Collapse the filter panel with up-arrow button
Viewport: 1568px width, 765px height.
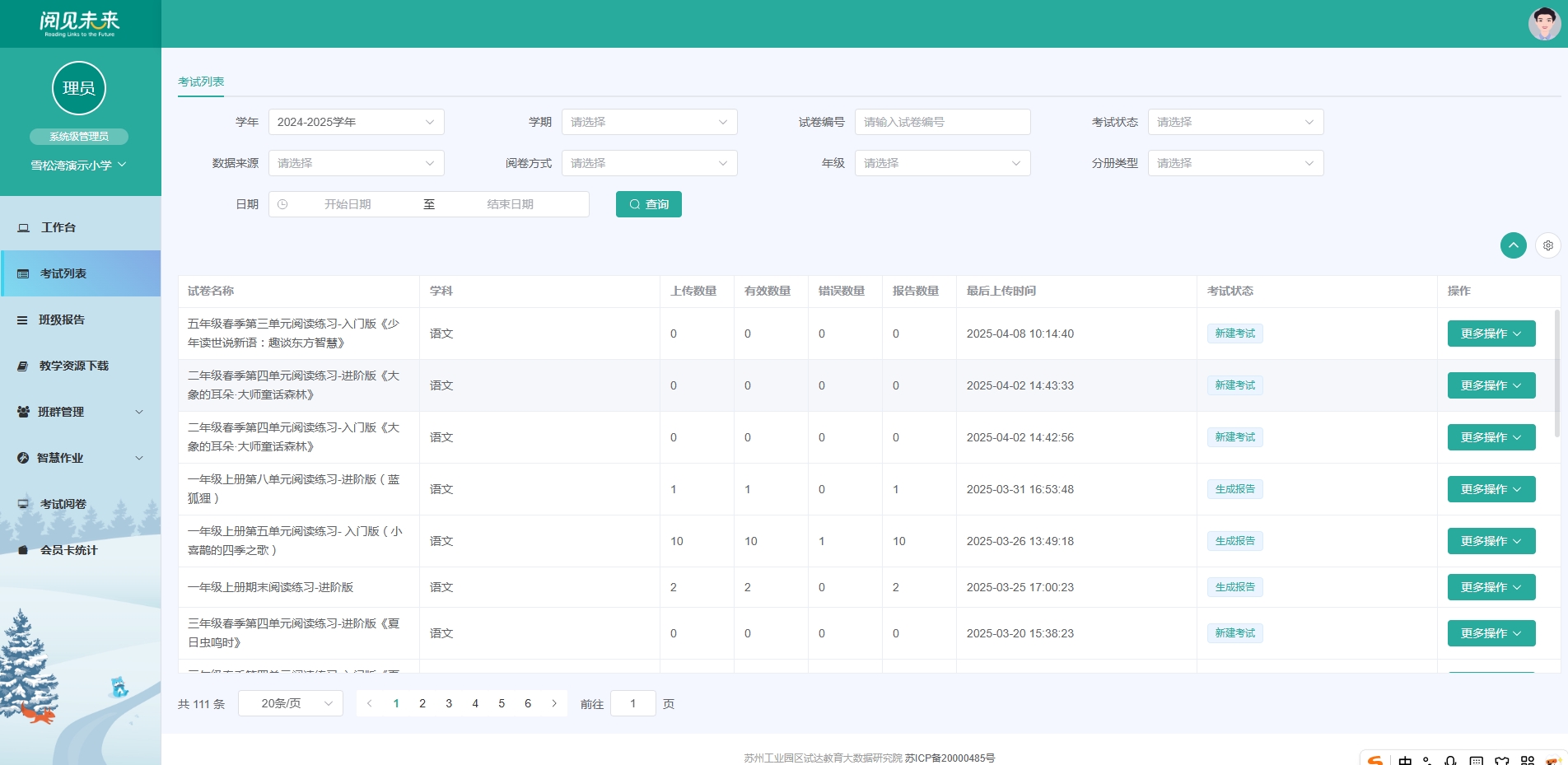tap(1513, 245)
